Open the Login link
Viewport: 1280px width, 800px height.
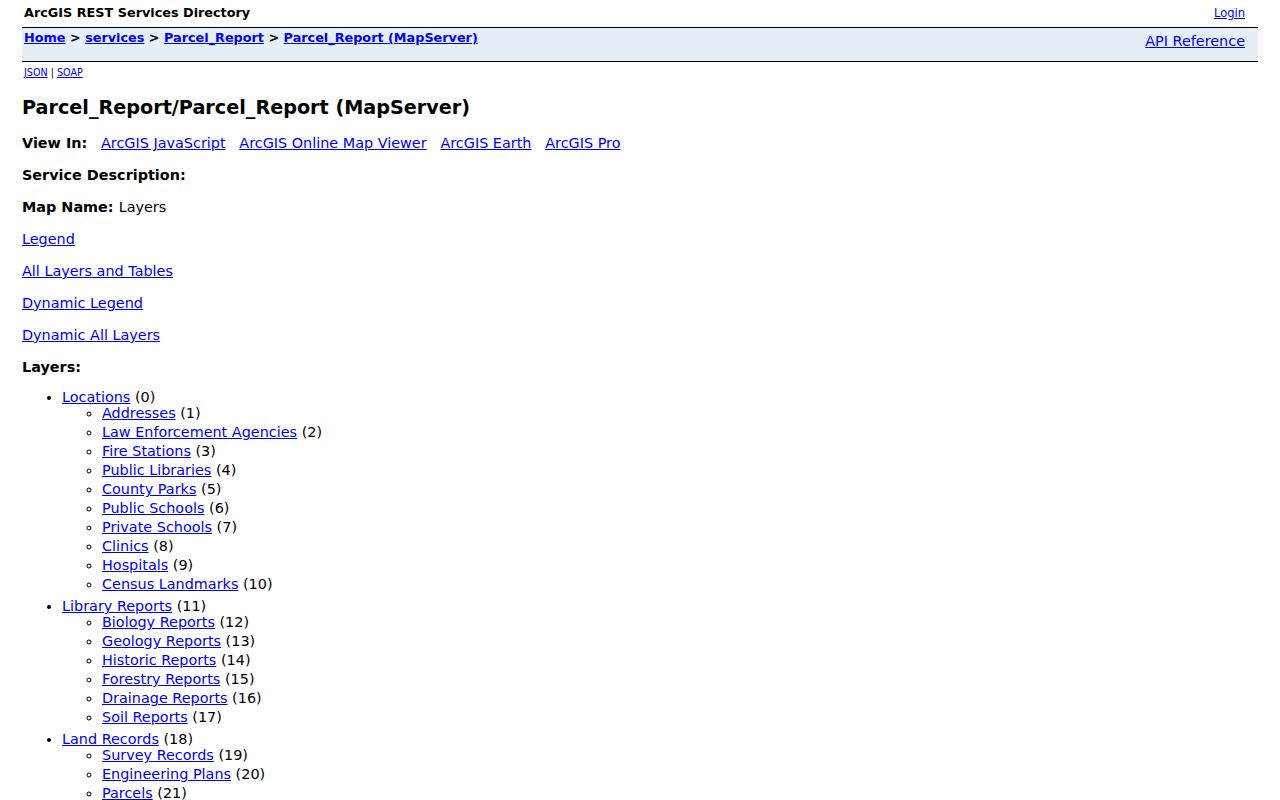click(1229, 13)
